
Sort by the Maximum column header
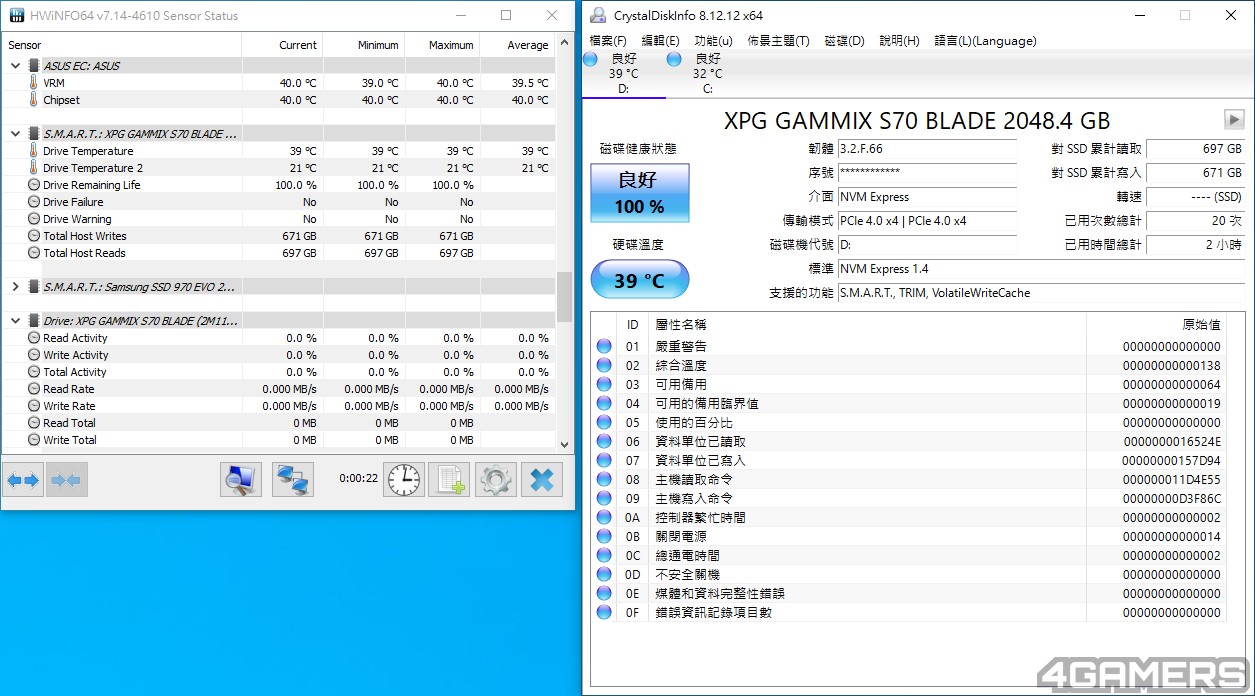coord(442,45)
